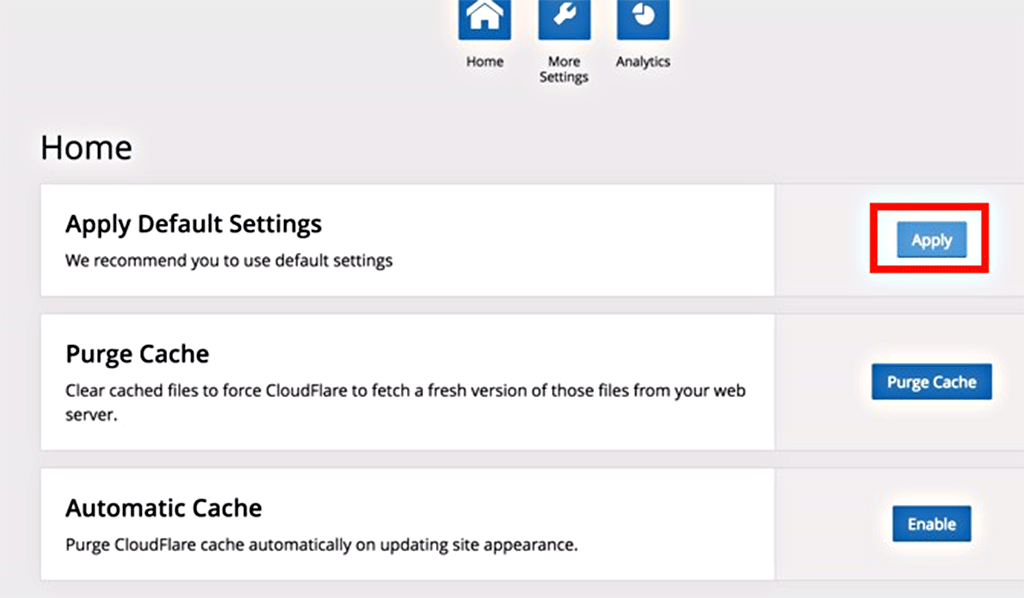1024x598 pixels.
Task: Click the blue Analytics navigation icon
Action: click(642, 18)
